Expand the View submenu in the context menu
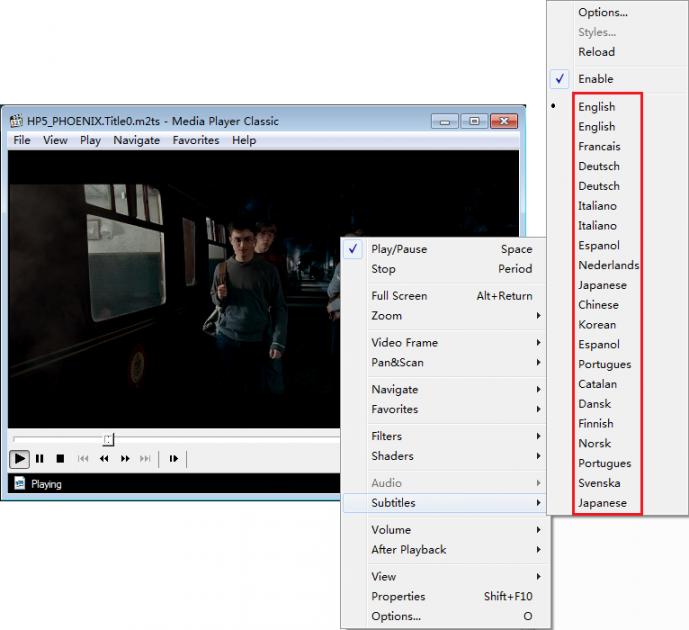Viewport: 689px width, 630px height. 444,576
